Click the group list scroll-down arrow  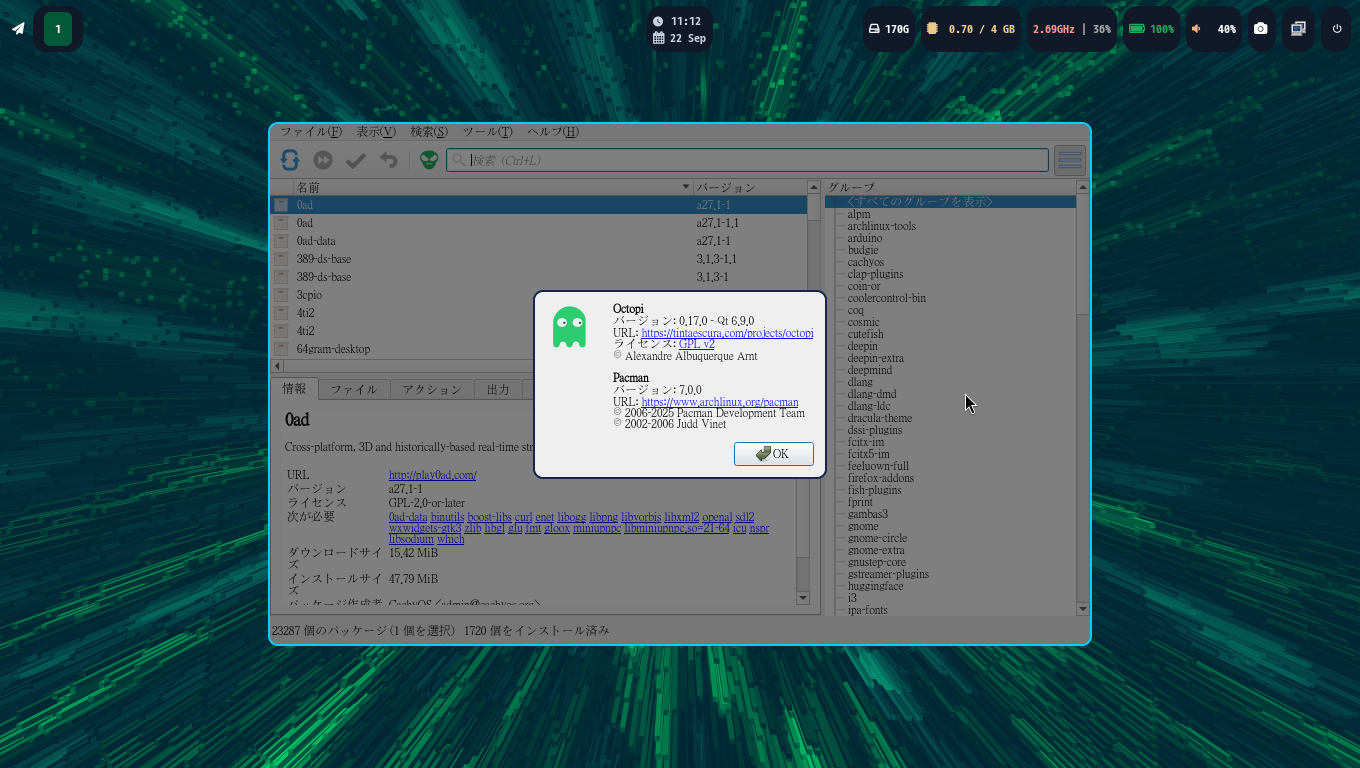(1082, 609)
